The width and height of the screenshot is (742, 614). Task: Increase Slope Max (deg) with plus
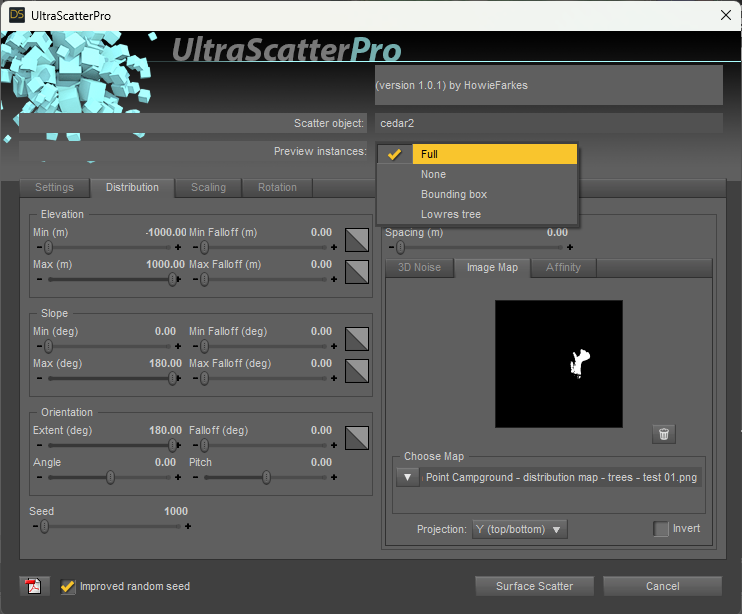(178, 378)
